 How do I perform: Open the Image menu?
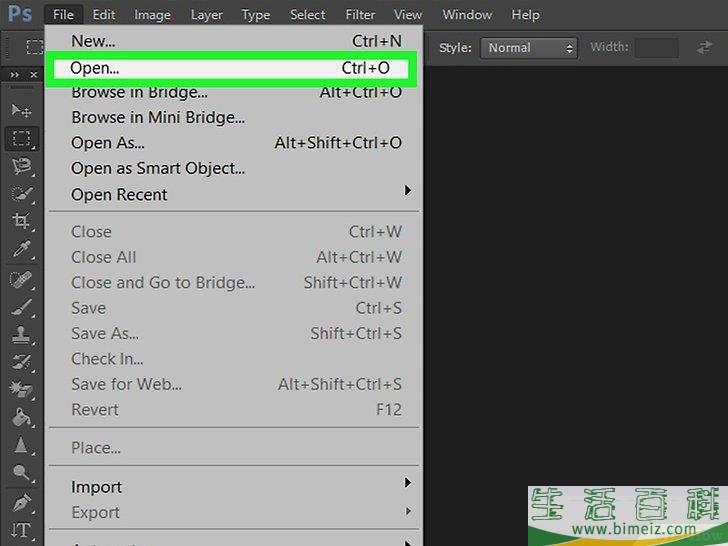tap(152, 15)
